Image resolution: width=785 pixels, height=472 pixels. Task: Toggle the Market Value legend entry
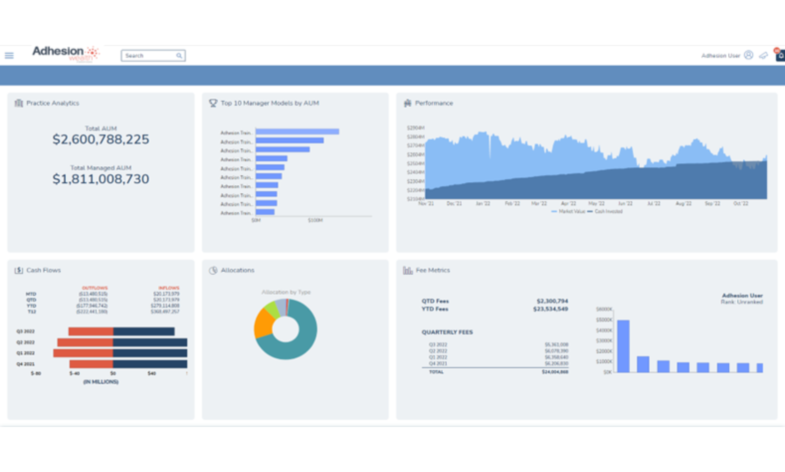point(570,212)
